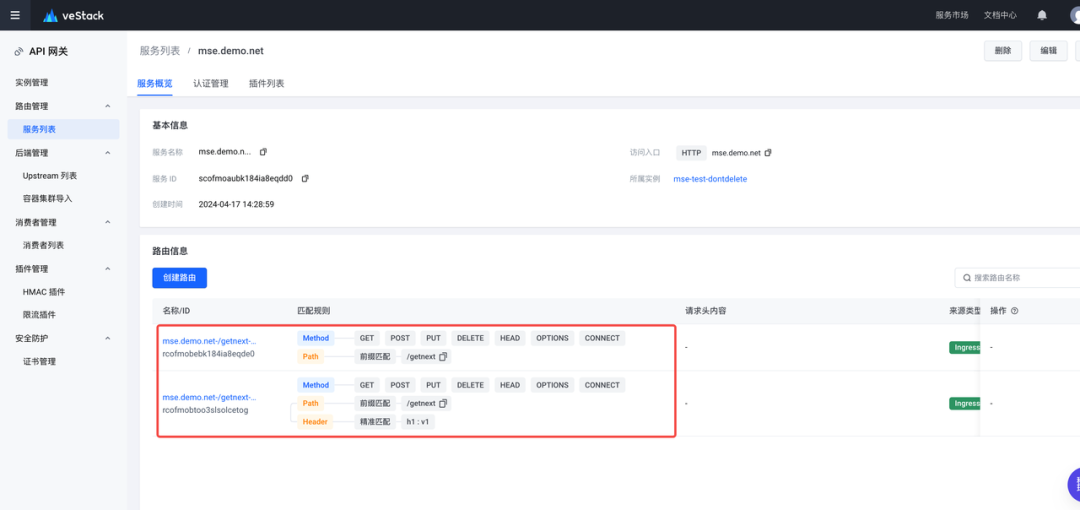Copy /getnext path in second route row
1080x510 pixels.
point(443,403)
